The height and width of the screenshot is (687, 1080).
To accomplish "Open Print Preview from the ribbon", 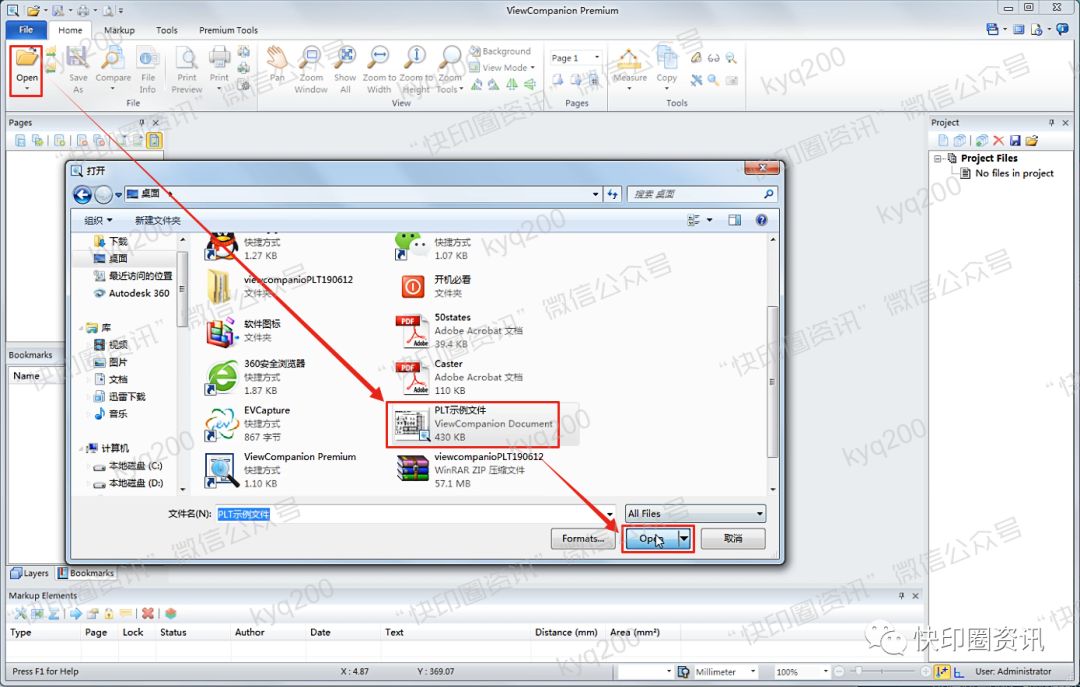I will [187, 69].
